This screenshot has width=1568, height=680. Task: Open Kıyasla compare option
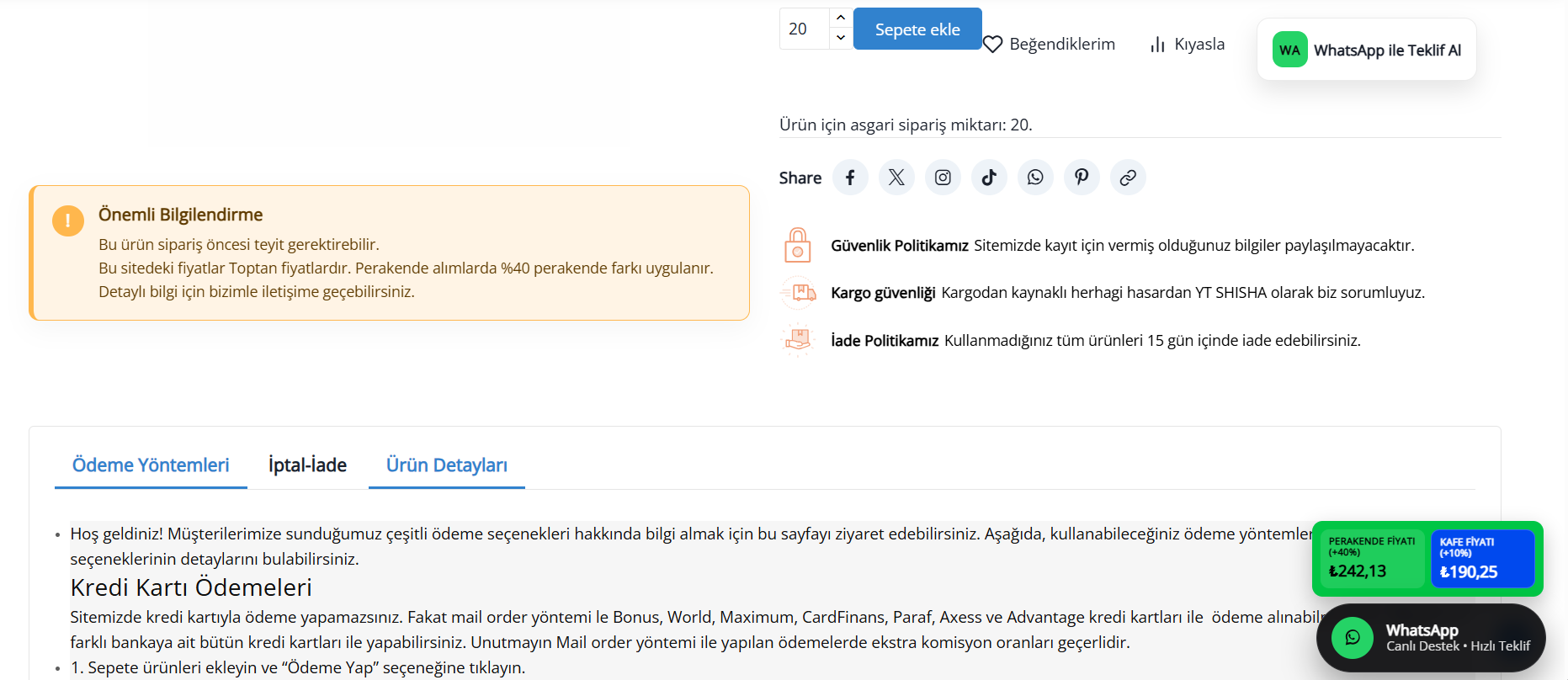pos(1188,45)
